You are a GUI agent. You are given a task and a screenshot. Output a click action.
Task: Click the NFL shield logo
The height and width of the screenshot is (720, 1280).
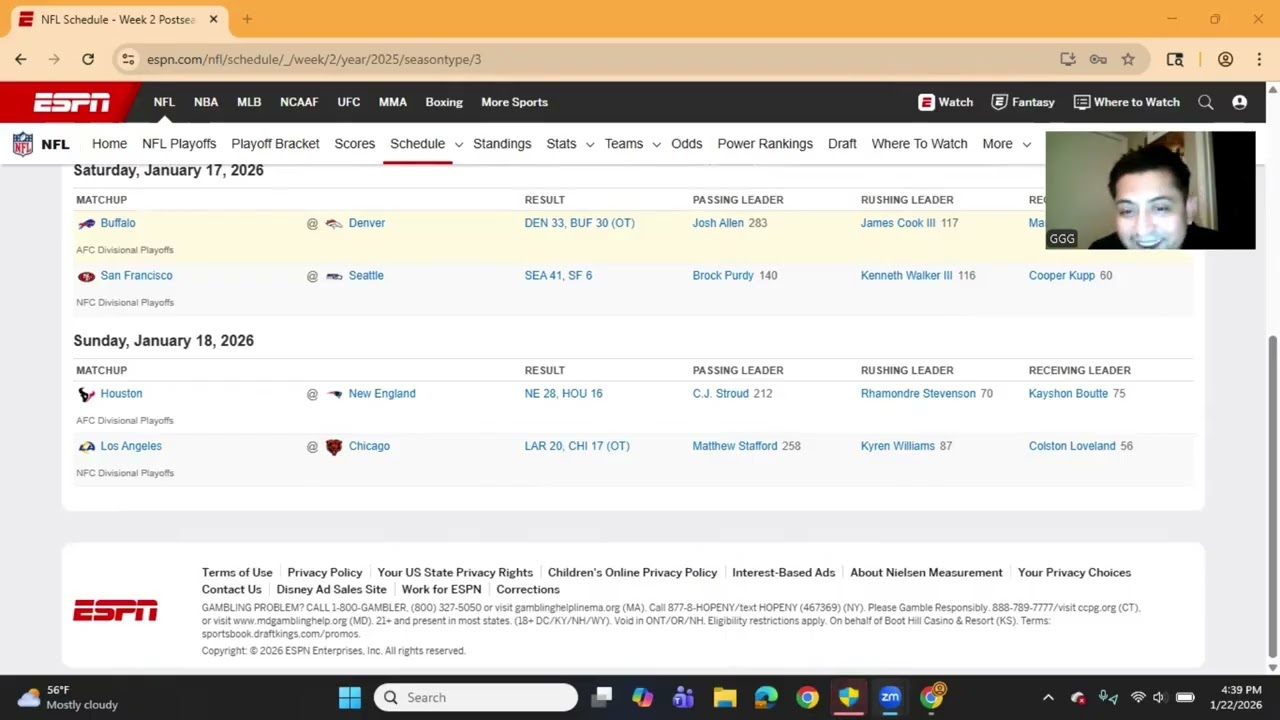point(22,144)
